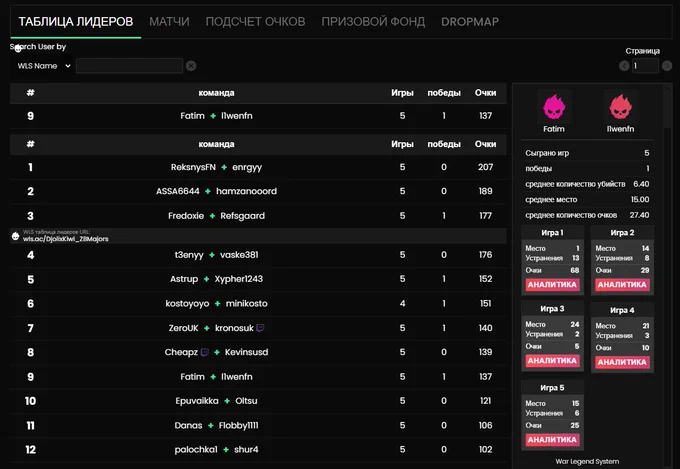Click player name Kevinsusd
The image size is (680, 469).
pyautogui.click(x=246, y=352)
